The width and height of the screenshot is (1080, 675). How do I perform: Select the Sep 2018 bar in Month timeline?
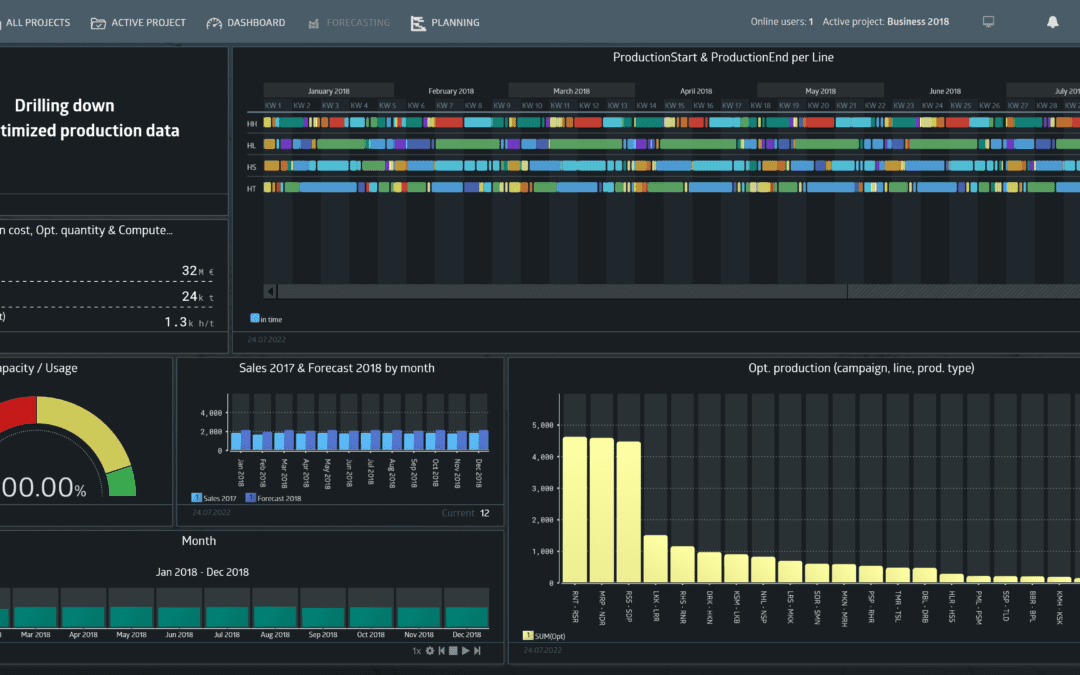click(x=323, y=617)
